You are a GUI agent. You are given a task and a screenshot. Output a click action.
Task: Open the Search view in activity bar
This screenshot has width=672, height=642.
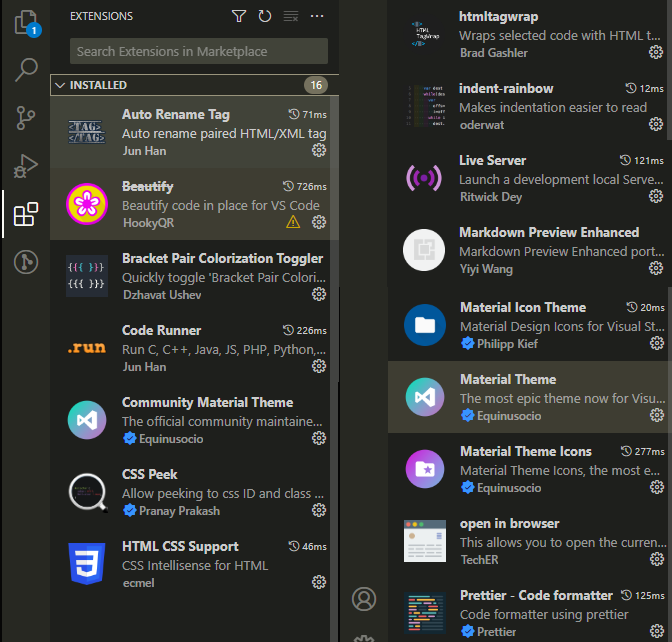click(x=26, y=69)
